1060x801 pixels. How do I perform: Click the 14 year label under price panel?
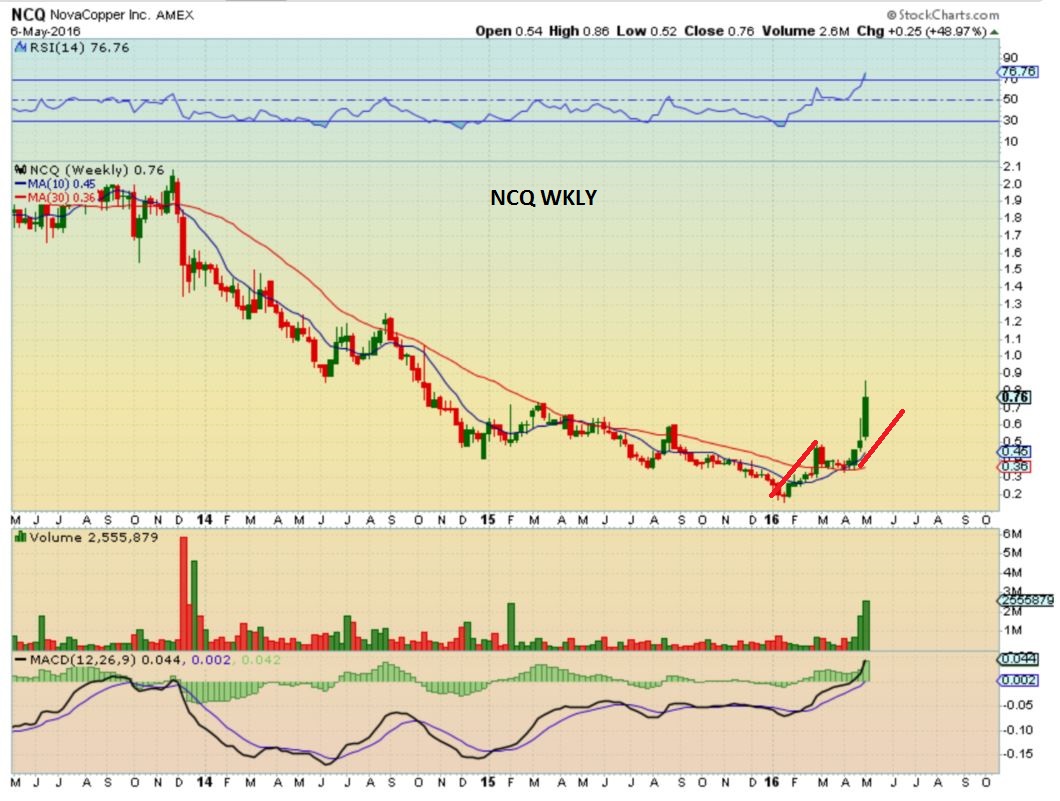204,520
